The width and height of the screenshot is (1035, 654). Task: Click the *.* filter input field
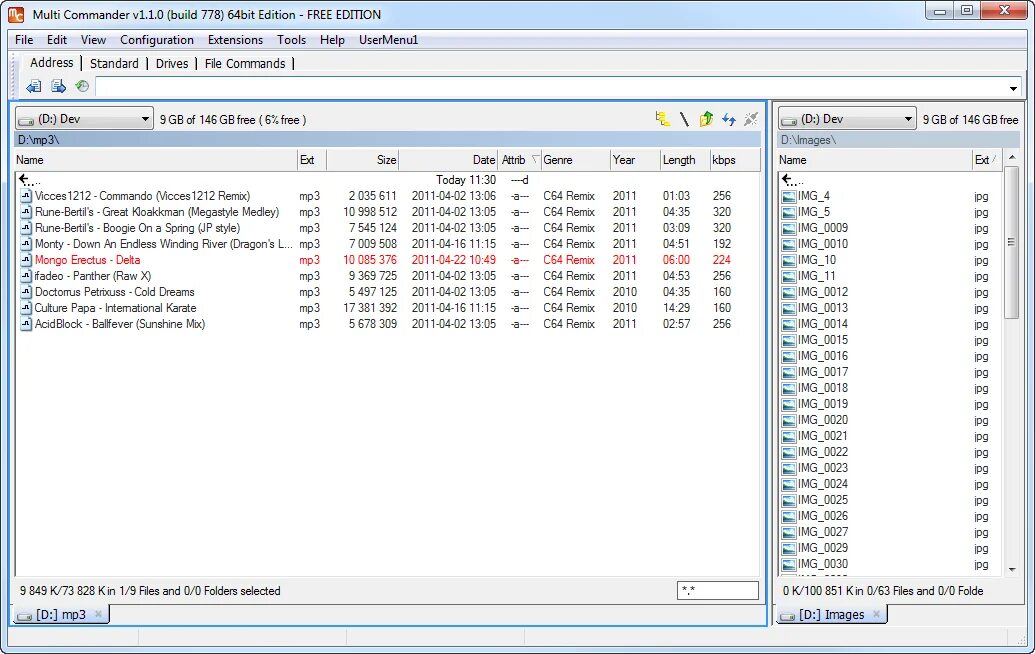[718, 591]
